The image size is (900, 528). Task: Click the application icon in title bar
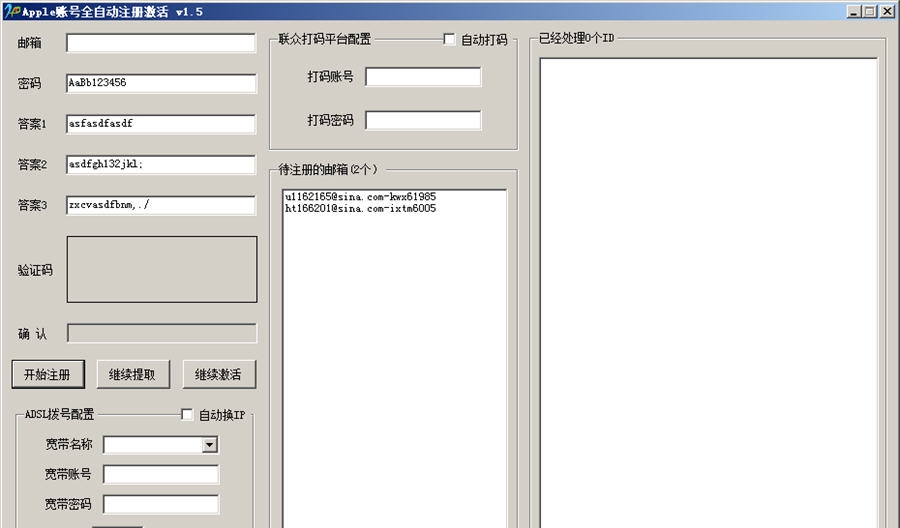tap(12, 11)
